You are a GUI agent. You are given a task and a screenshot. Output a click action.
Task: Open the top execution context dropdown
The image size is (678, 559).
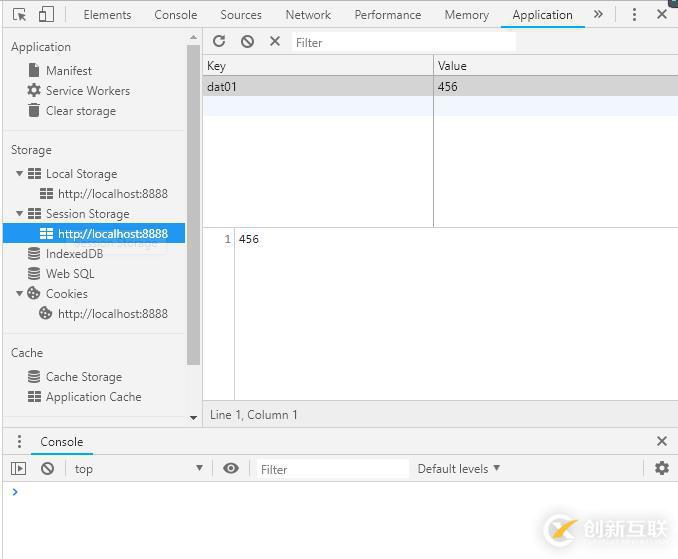click(138, 469)
